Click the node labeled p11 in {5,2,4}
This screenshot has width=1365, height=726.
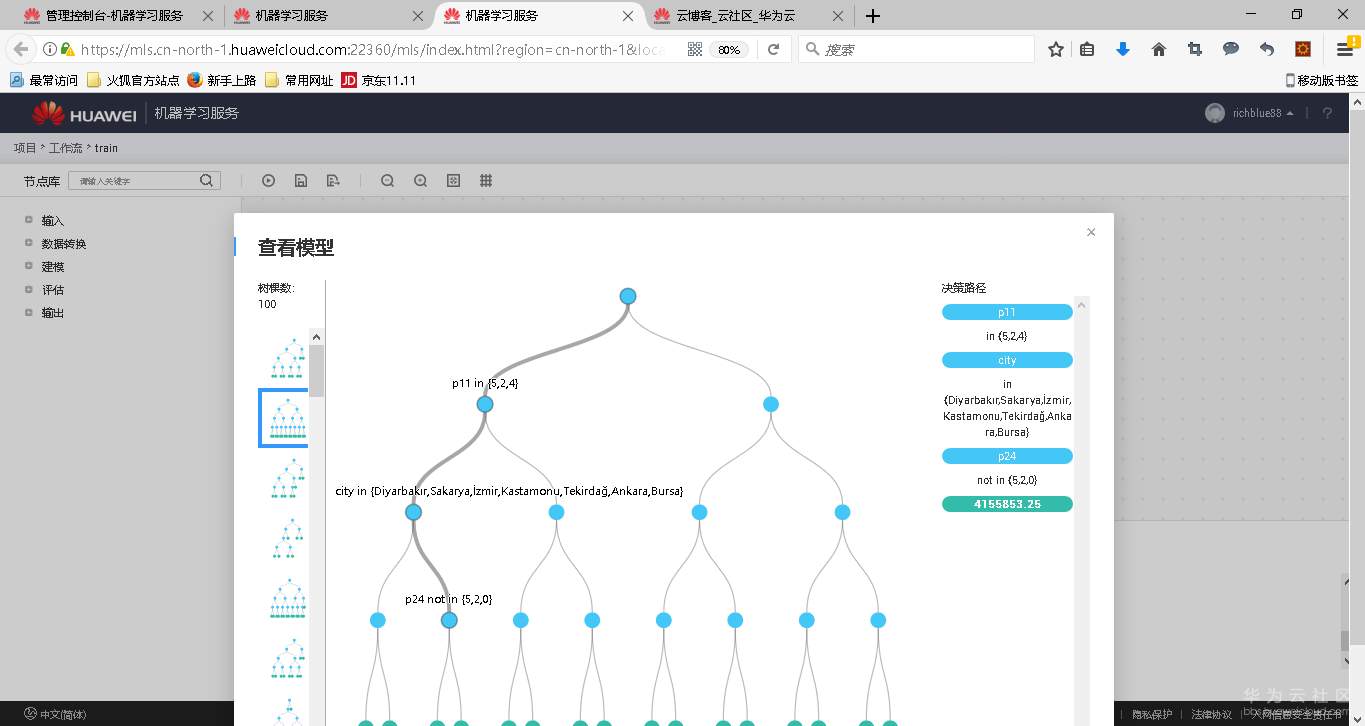485,404
